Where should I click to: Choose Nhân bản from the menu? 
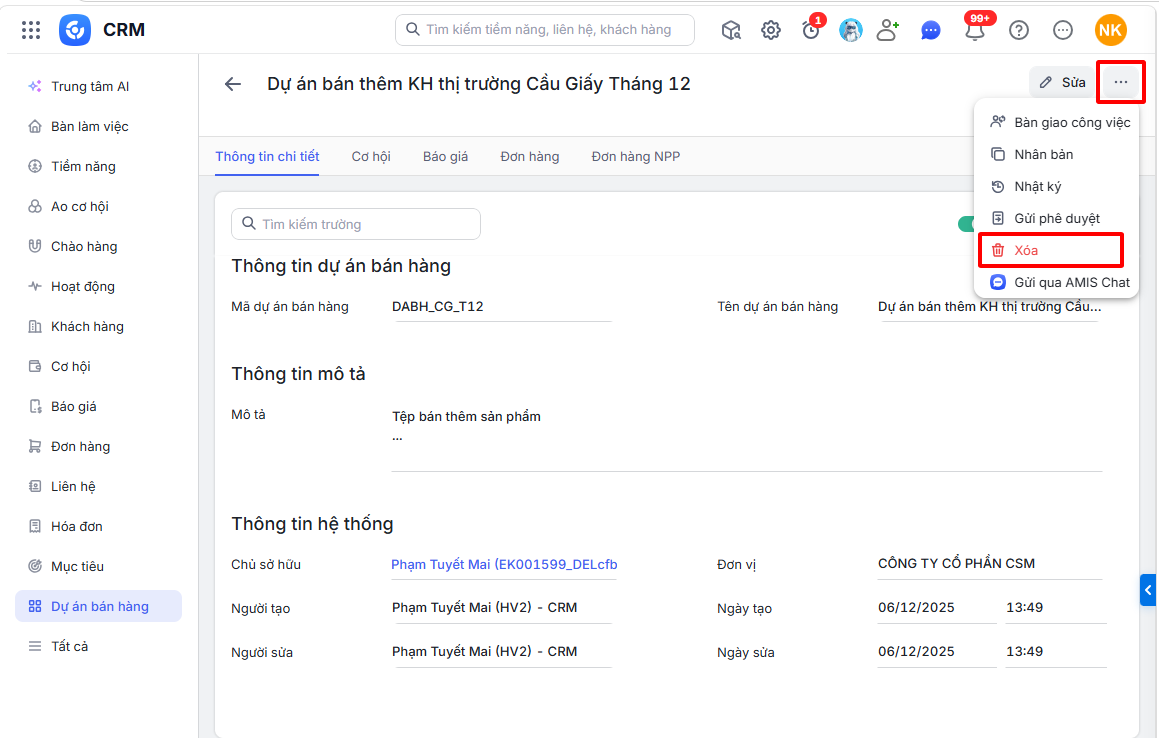coord(1056,154)
